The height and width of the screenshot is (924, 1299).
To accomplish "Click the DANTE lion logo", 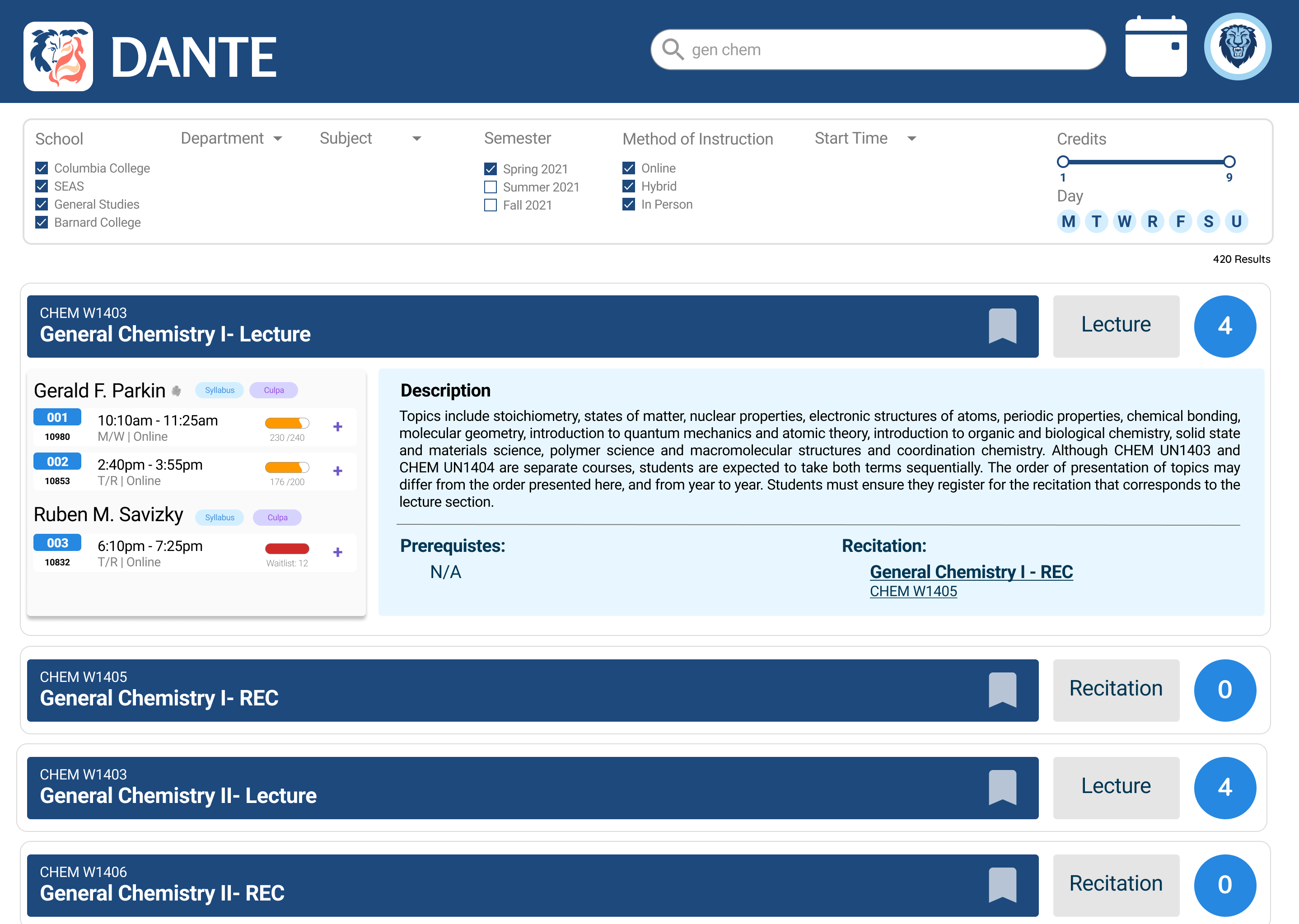I will pos(58,56).
